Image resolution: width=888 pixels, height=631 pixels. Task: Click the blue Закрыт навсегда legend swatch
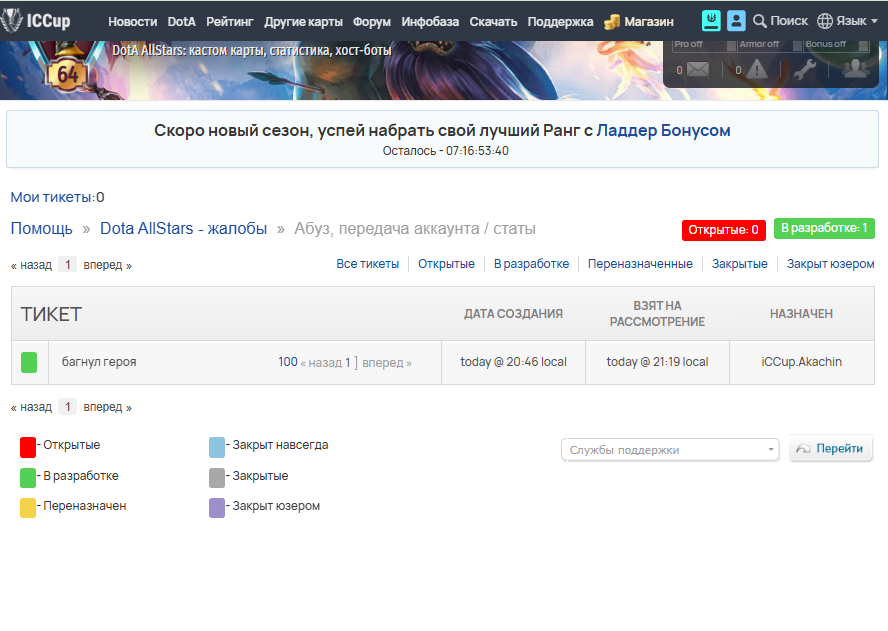coord(217,447)
